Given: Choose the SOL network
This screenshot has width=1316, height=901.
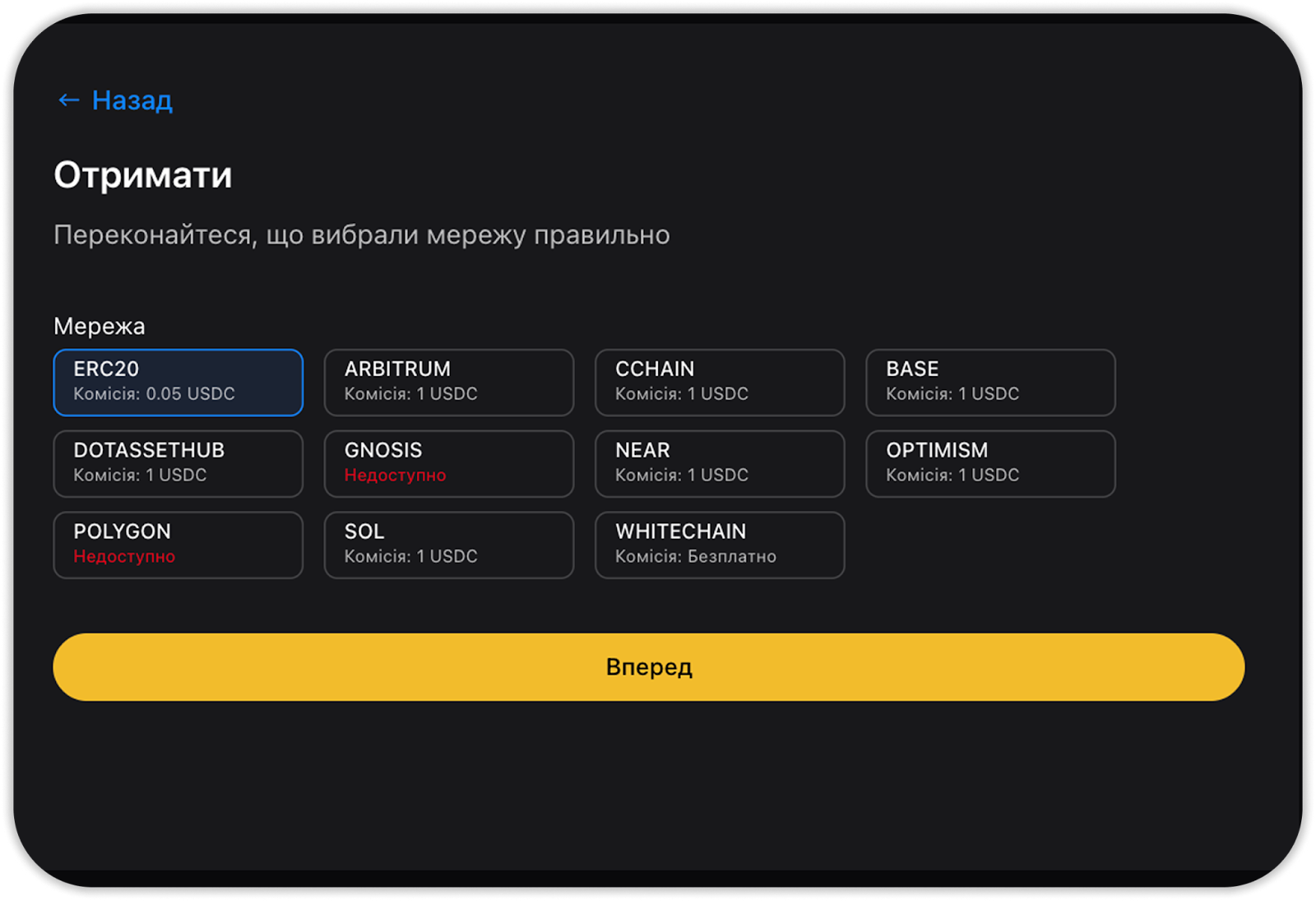Looking at the screenshot, I should click(x=448, y=545).
